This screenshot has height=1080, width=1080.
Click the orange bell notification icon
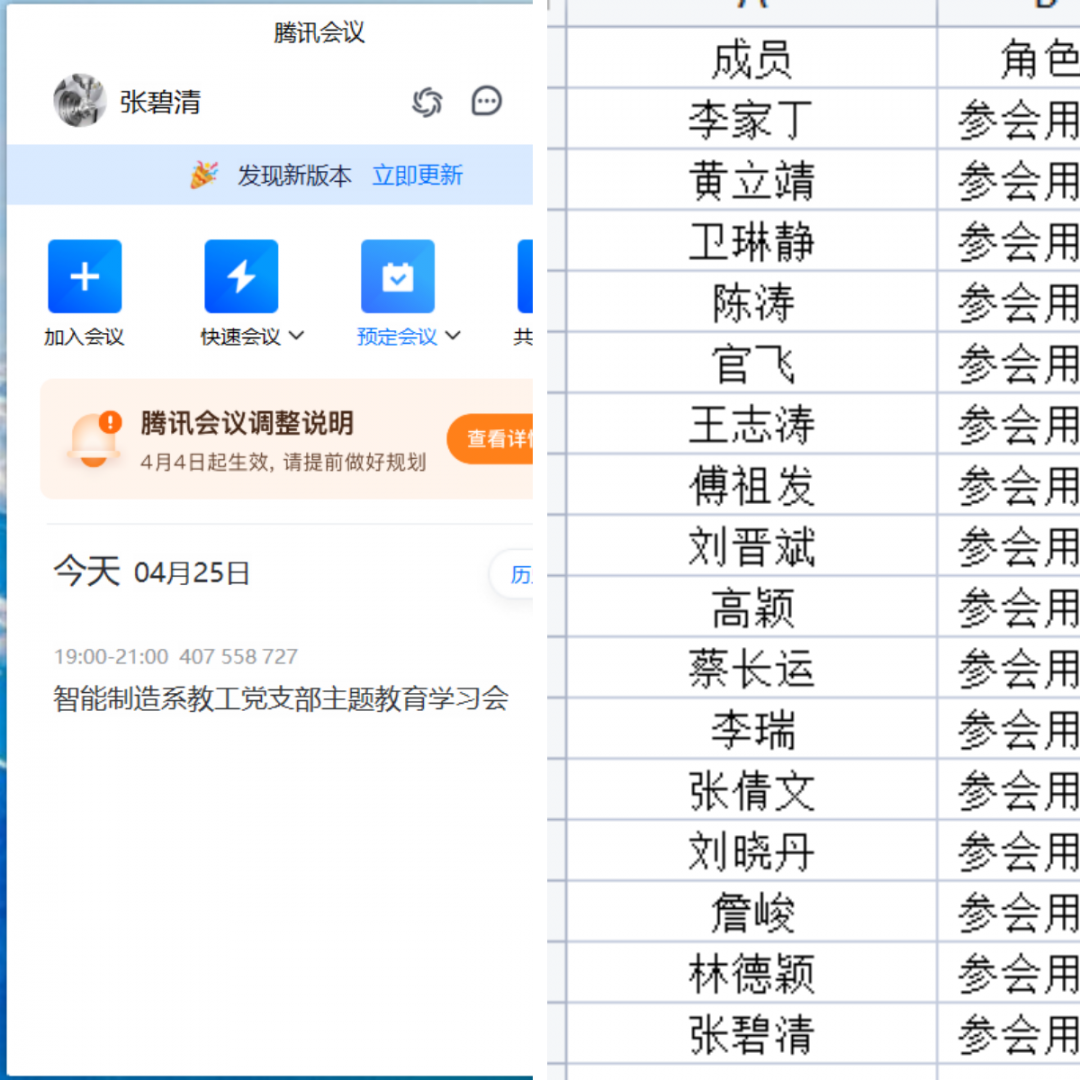tap(94, 438)
